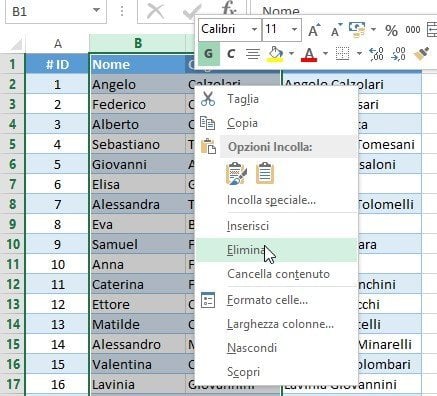Click the format painter brush icon
Viewport: 437px width, 396px height.
pos(422,53)
